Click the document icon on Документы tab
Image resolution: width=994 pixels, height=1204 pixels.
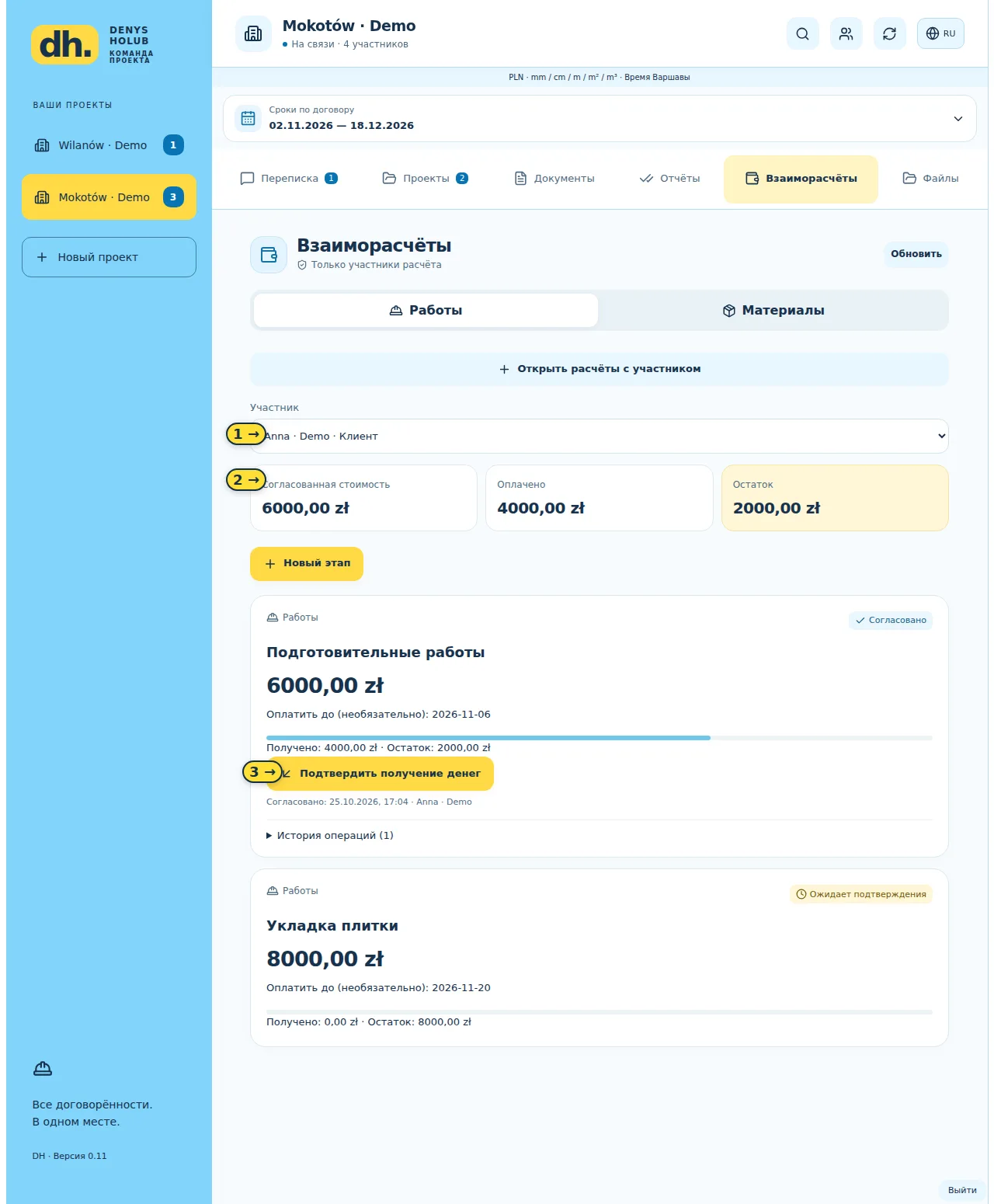[x=520, y=179]
